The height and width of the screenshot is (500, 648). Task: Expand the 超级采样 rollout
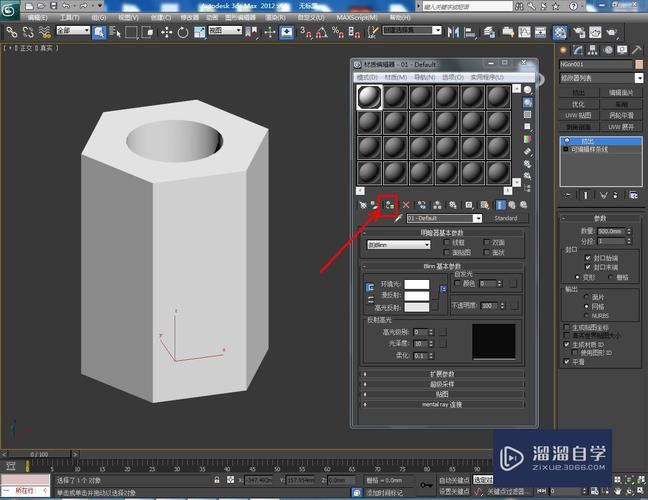[x=442, y=384]
